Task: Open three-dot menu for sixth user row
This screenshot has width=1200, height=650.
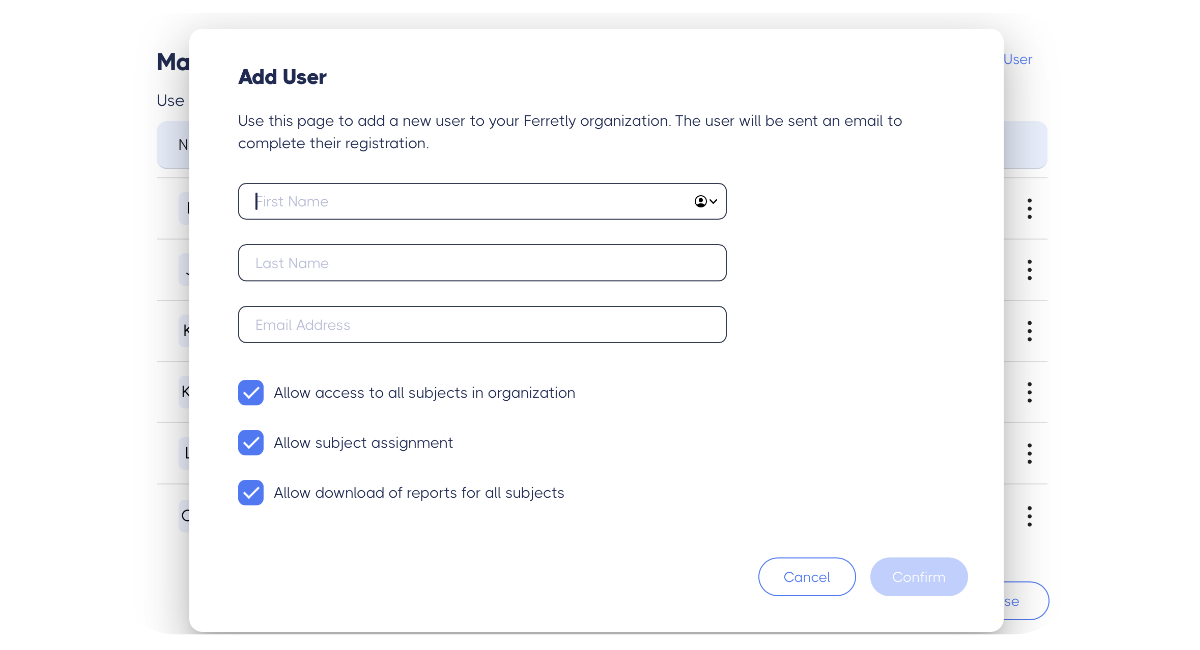Action: coord(1029,516)
